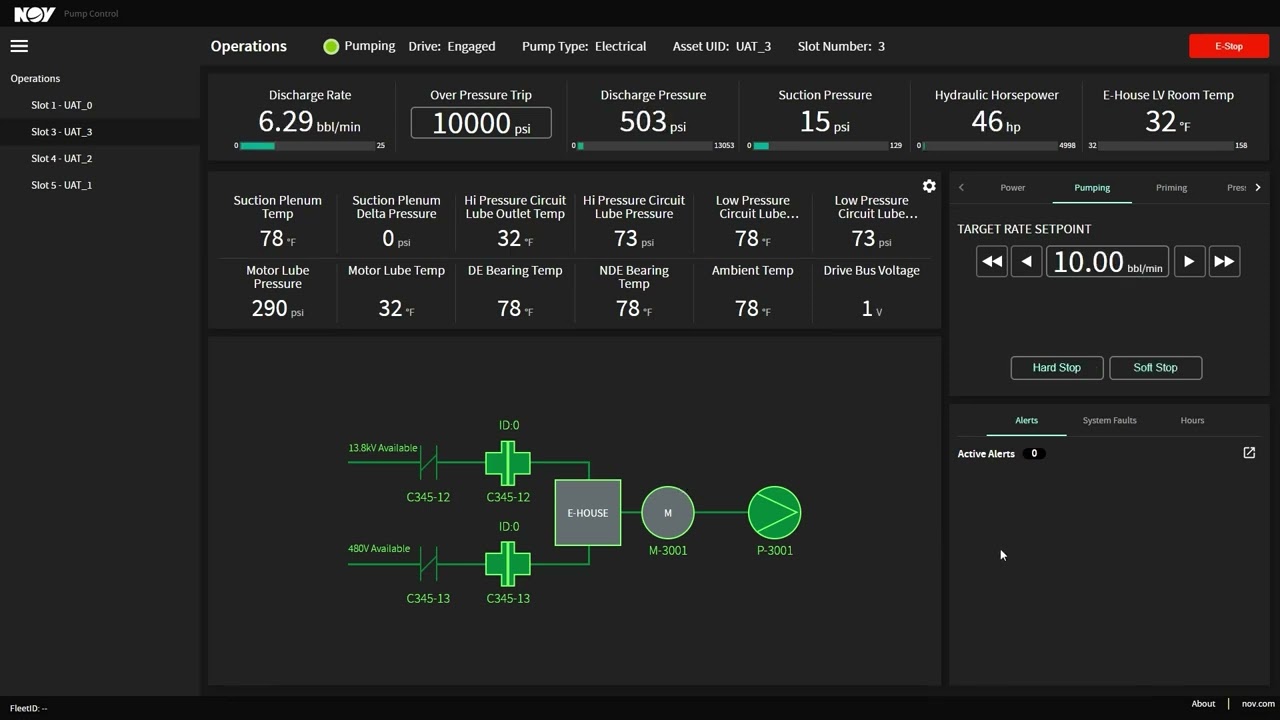The width and height of the screenshot is (1280, 720).
Task: Pop out the alerts panel
Action: [1249, 453]
